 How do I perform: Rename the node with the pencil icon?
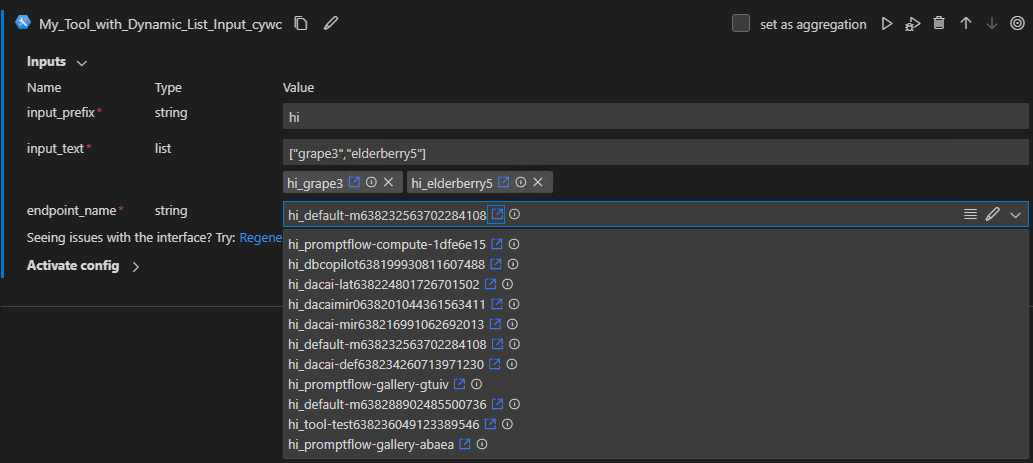[x=331, y=24]
